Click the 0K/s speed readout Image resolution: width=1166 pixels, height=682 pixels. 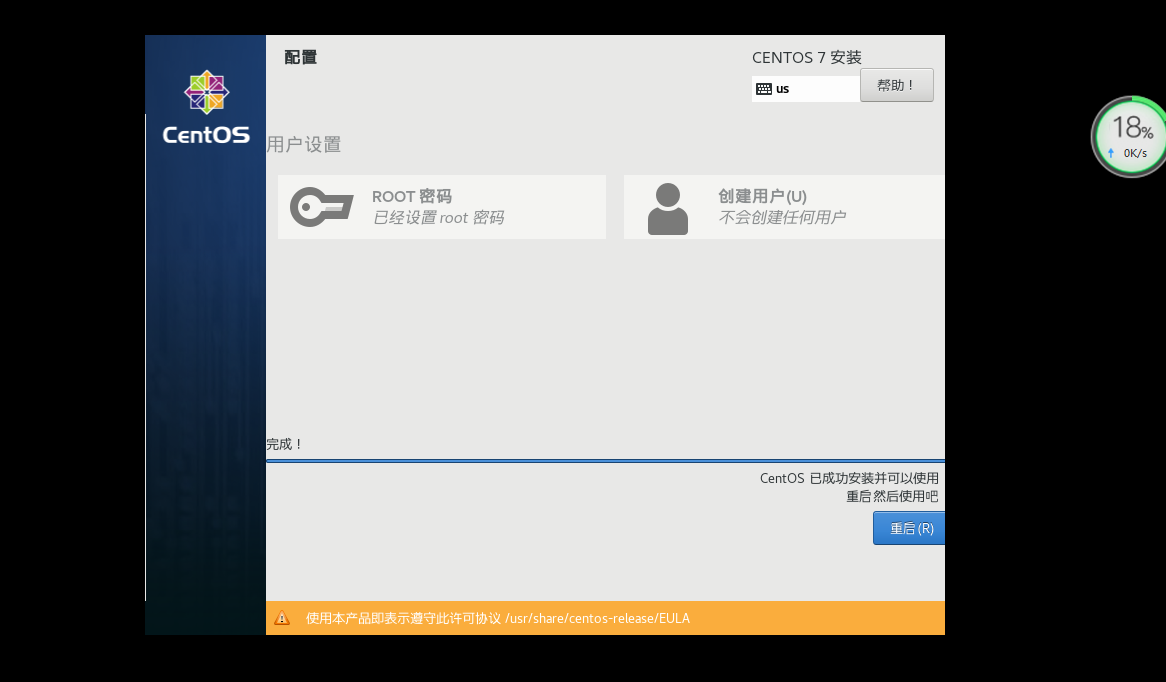1135,153
